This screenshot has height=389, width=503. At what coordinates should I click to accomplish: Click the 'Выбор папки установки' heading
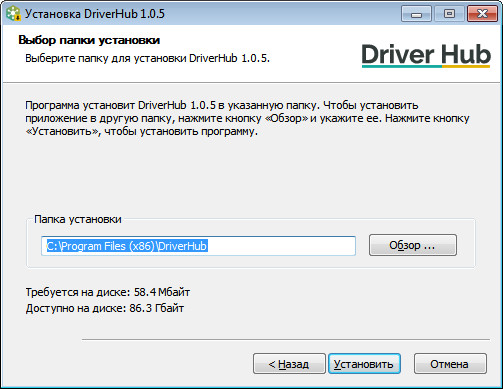point(89,40)
